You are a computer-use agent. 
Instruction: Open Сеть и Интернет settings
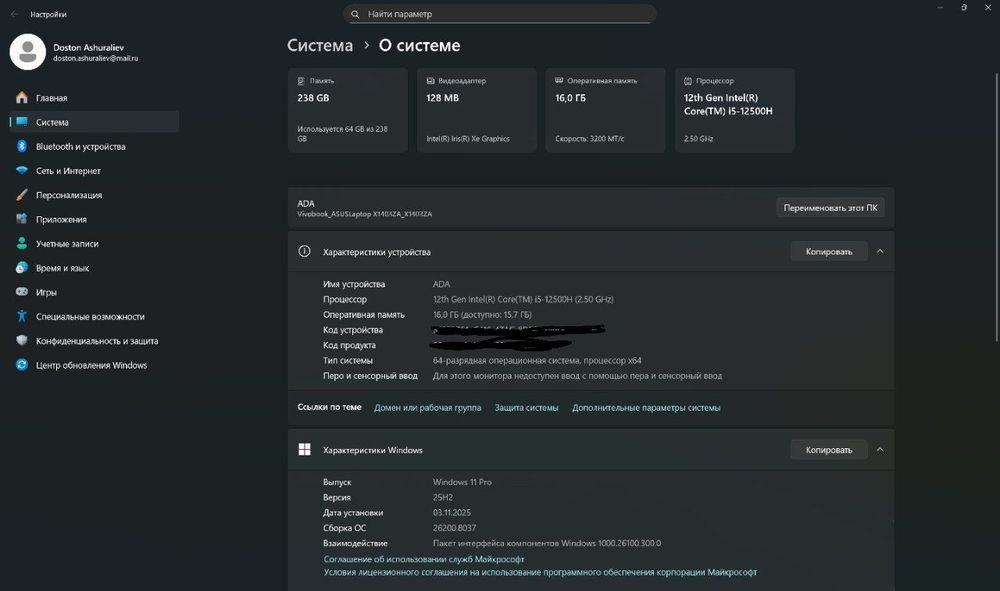tap(94, 170)
